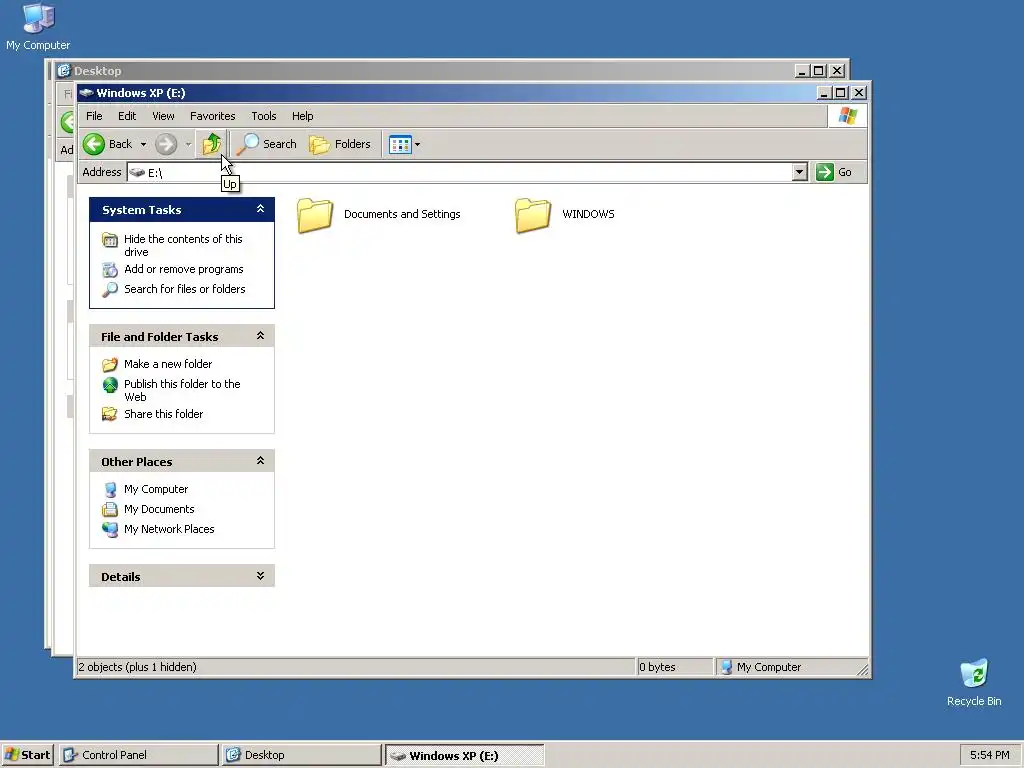Open the Forward history dropdown arrow
The width and height of the screenshot is (1024, 768).
pyautogui.click(x=188, y=144)
